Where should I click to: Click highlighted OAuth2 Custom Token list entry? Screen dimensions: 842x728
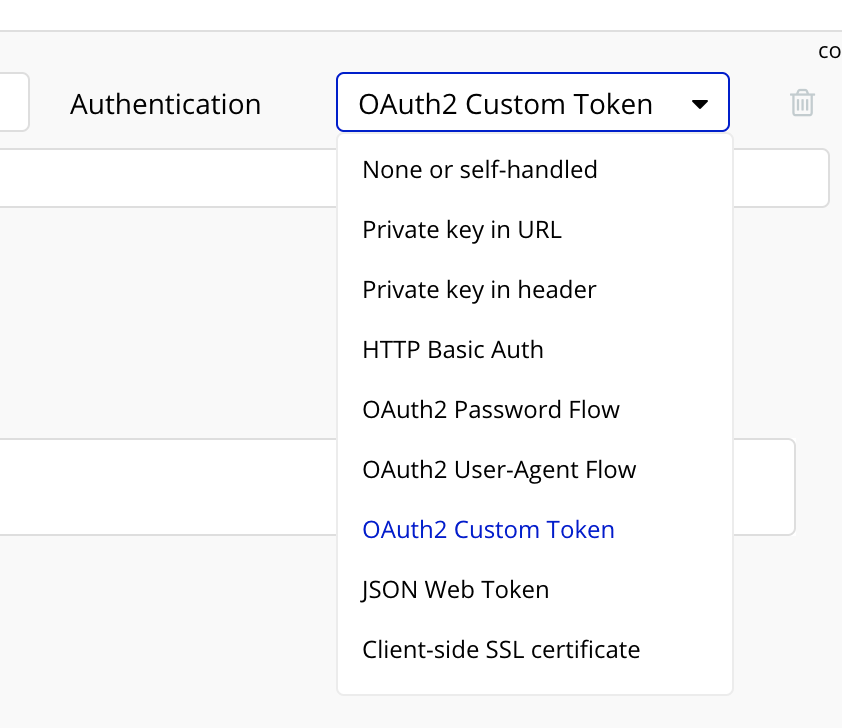click(488, 530)
